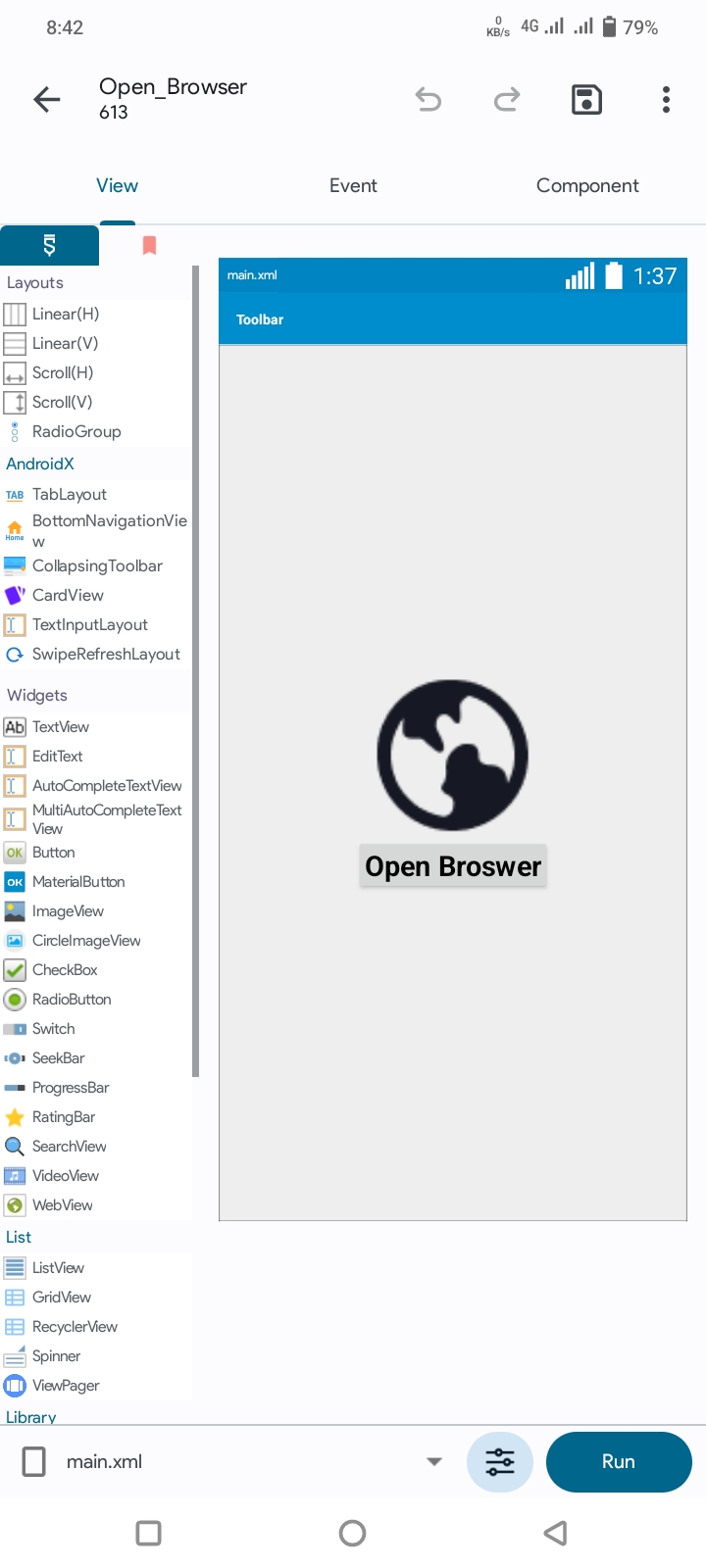Click the Widgets section header
The width and height of the screenshot is (706, 1568).
coord(37,695)
